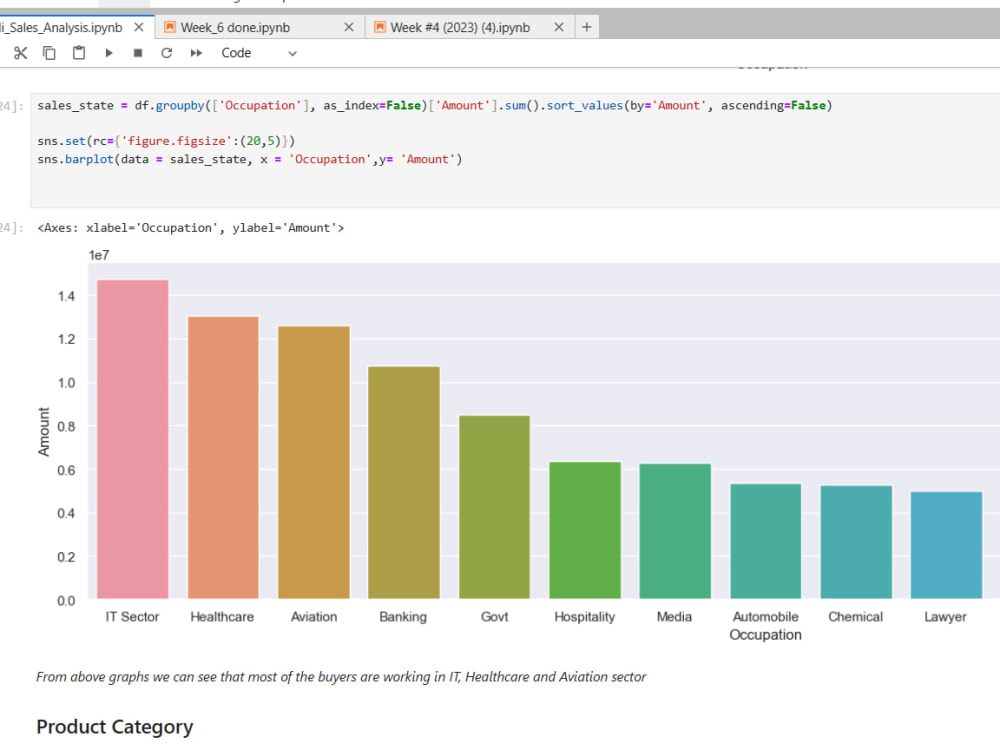
Task: Open the Code cell type dropdown
Action: coord(236,53)
